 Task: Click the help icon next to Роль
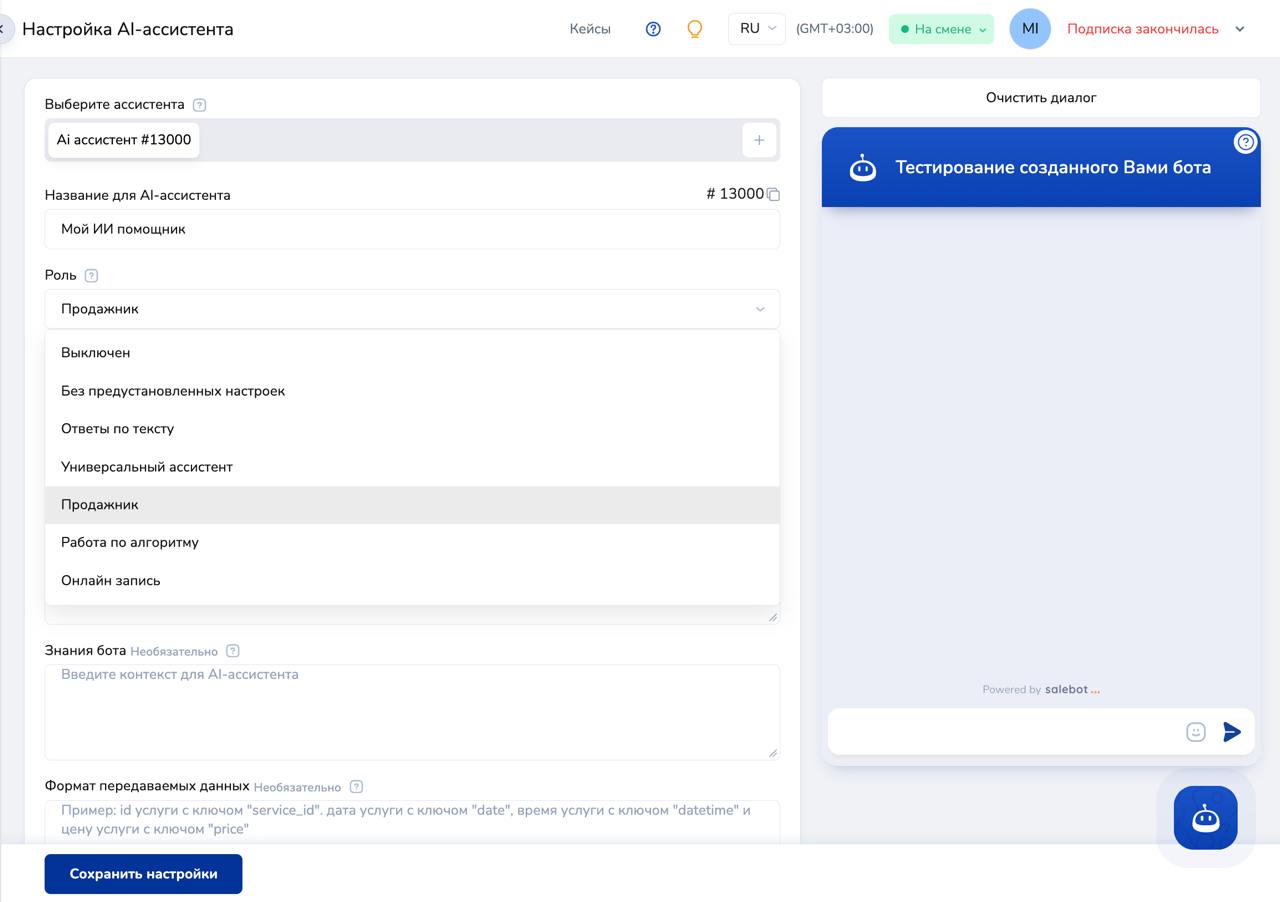coord(91,276)
